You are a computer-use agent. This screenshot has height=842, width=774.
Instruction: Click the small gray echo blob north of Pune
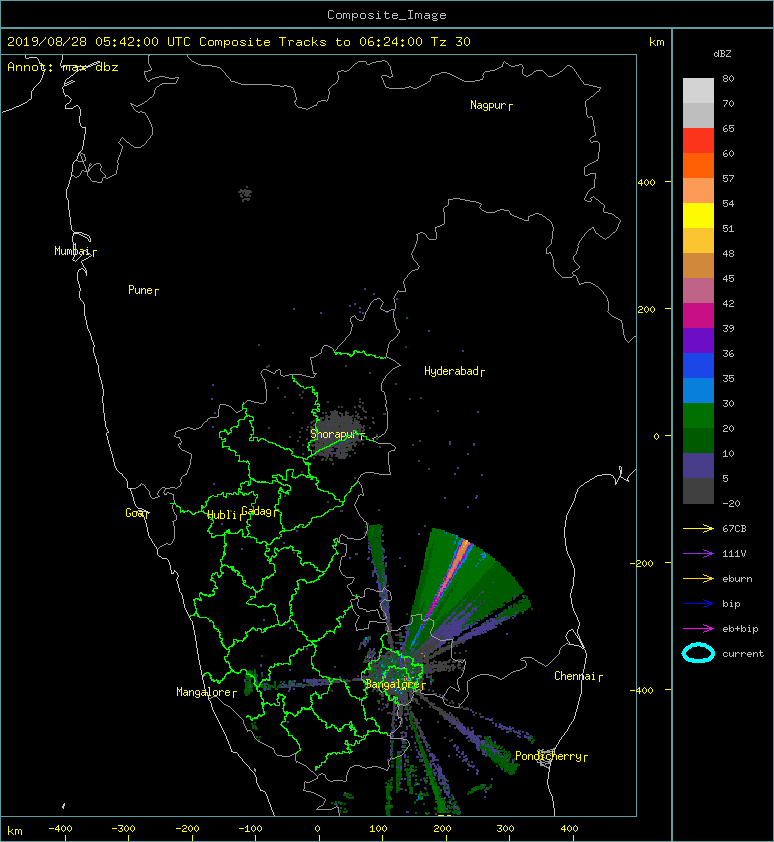pyautogui.click(x=245, y=193)
